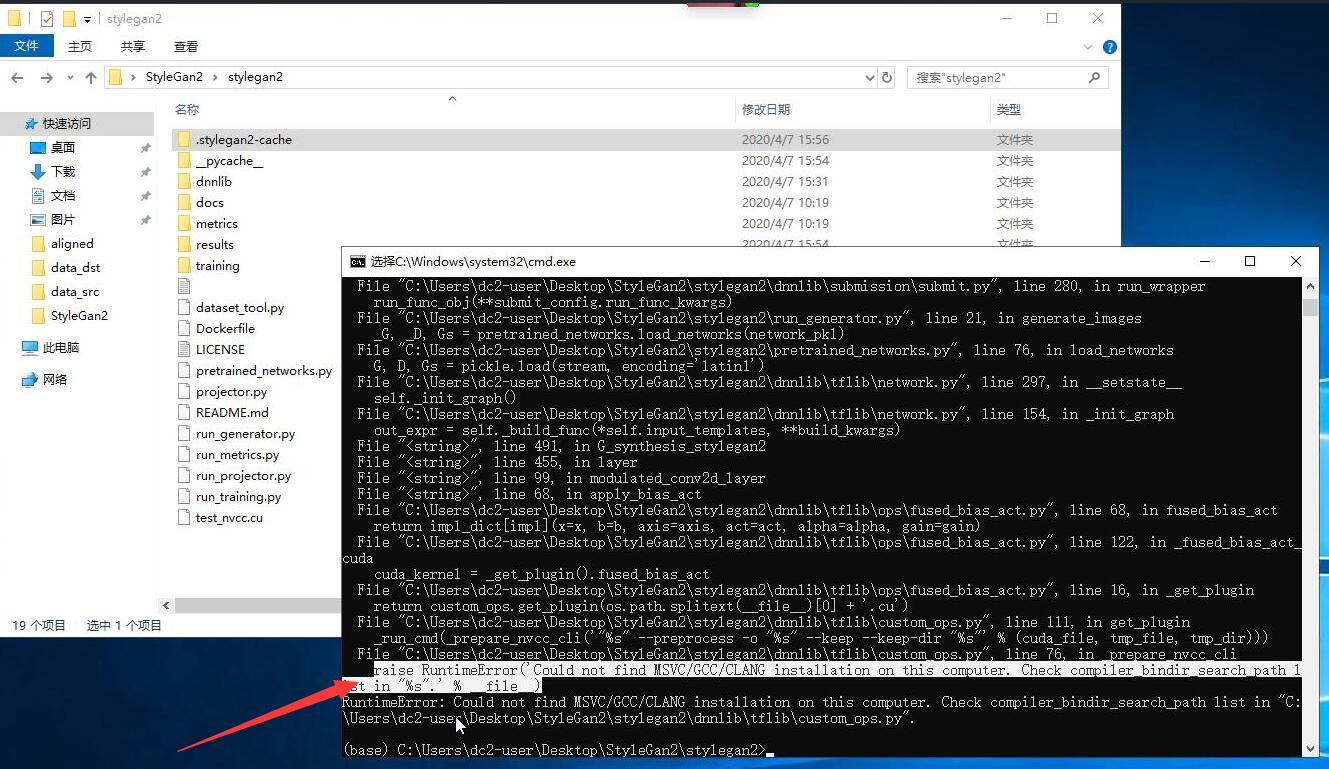
Task: Select run_projector.py file icon
Action: click(x=183, y=476)
